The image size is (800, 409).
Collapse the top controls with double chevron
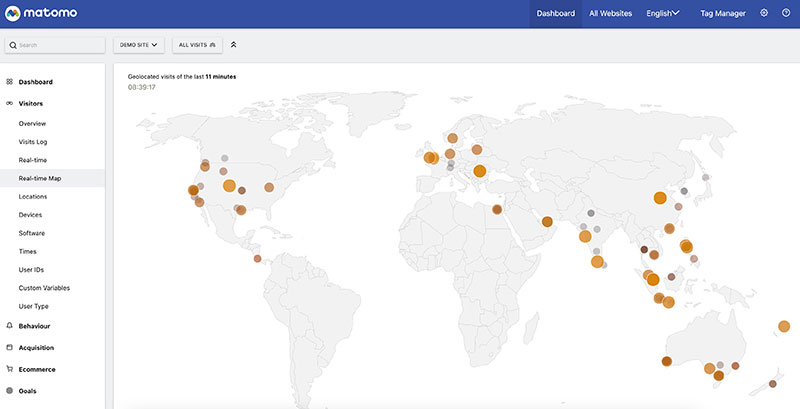tap(233, 45)
